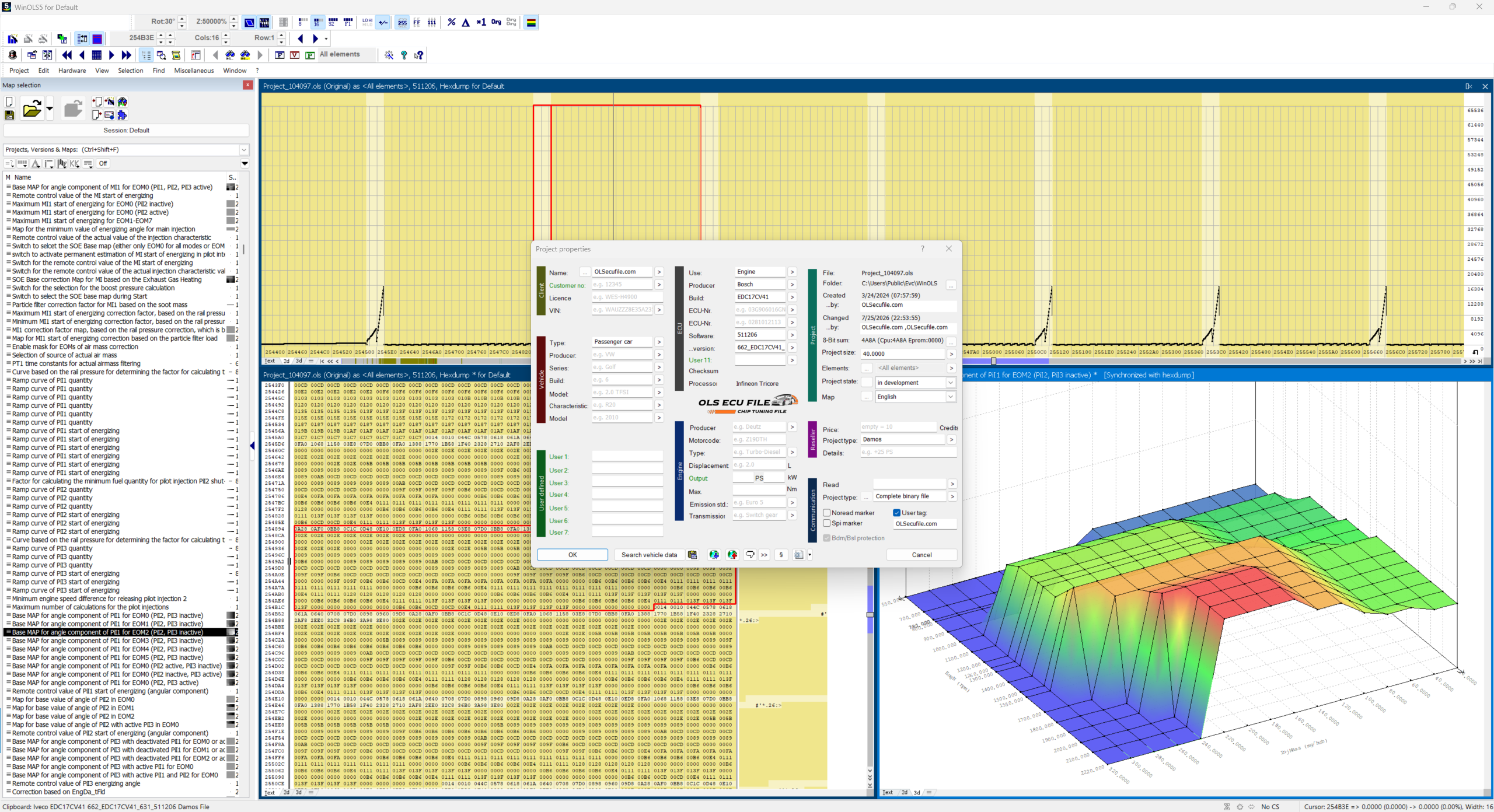This screenshot has height=812, width=1494.
Task: Jump to first map with double-left arrow
Action: tap(67, 55)
